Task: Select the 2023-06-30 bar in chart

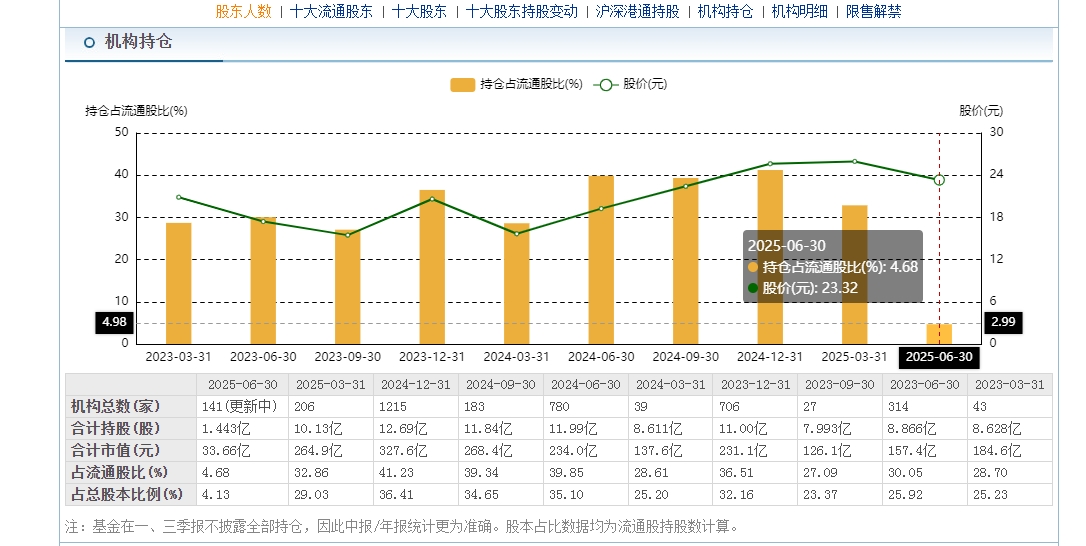Action: (263, 281)
